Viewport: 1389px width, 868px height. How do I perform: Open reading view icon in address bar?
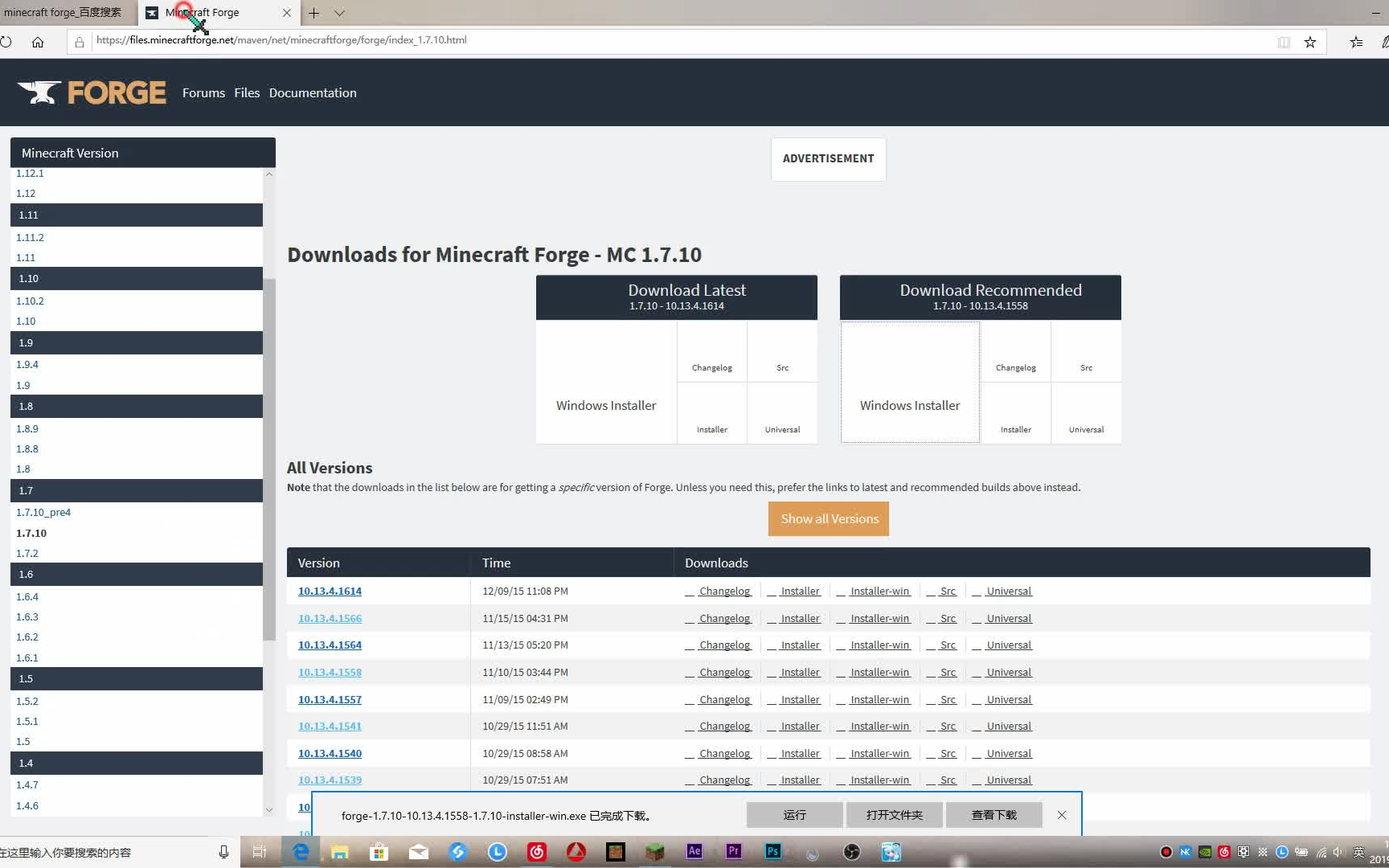(1284, 42)
